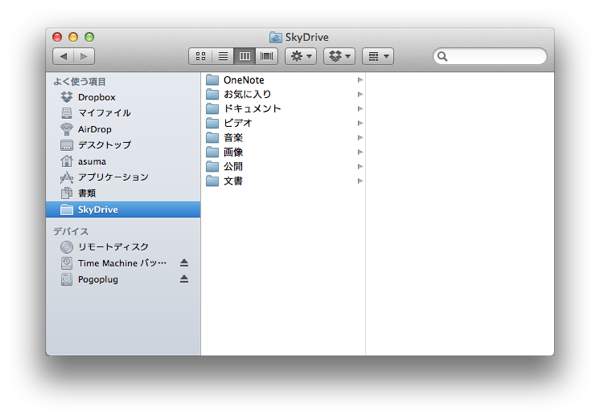The image size is (600, 419).
Task: Open the Dropbox toolbar dropdown
Action: [339, 57]
